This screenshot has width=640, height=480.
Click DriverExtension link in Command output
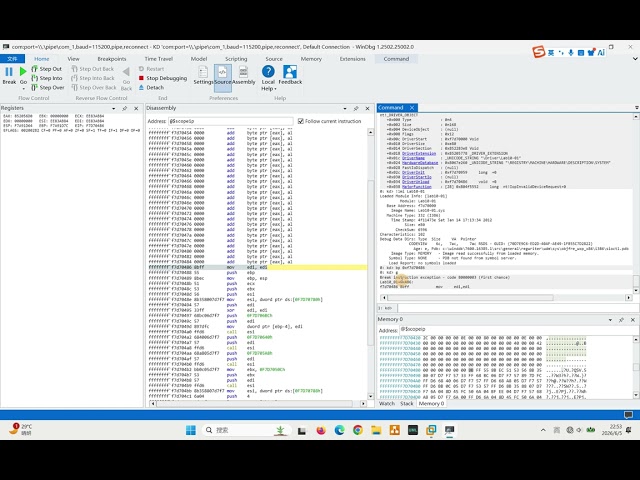(x=419, y=153)
